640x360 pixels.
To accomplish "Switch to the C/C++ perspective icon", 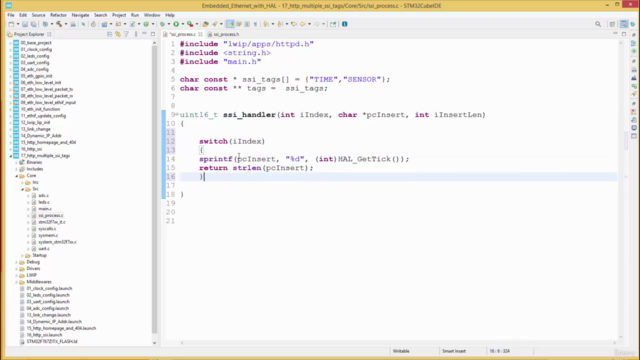I will (x=624, y=24).
